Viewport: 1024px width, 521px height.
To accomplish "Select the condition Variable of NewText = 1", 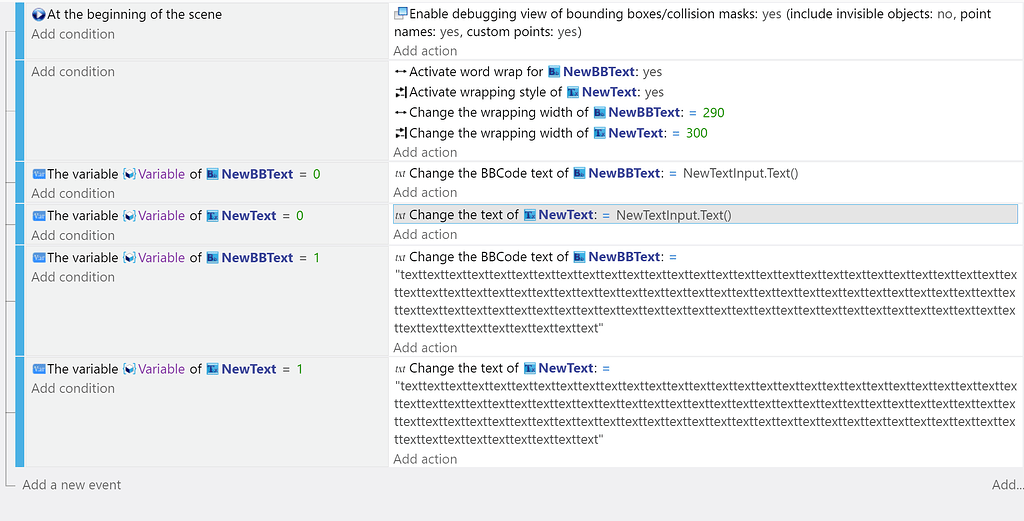I will coord(167,369).
